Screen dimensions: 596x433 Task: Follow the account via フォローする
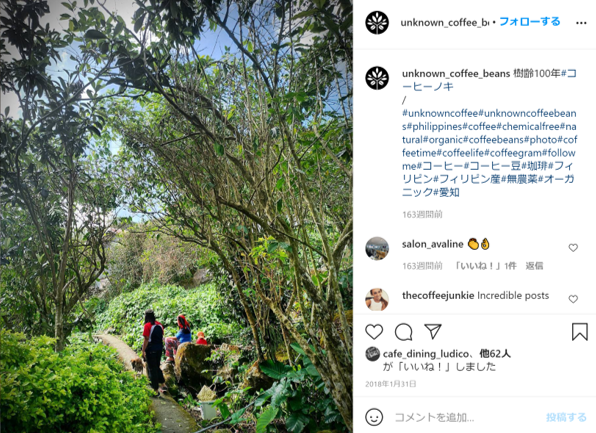point(529,22)
